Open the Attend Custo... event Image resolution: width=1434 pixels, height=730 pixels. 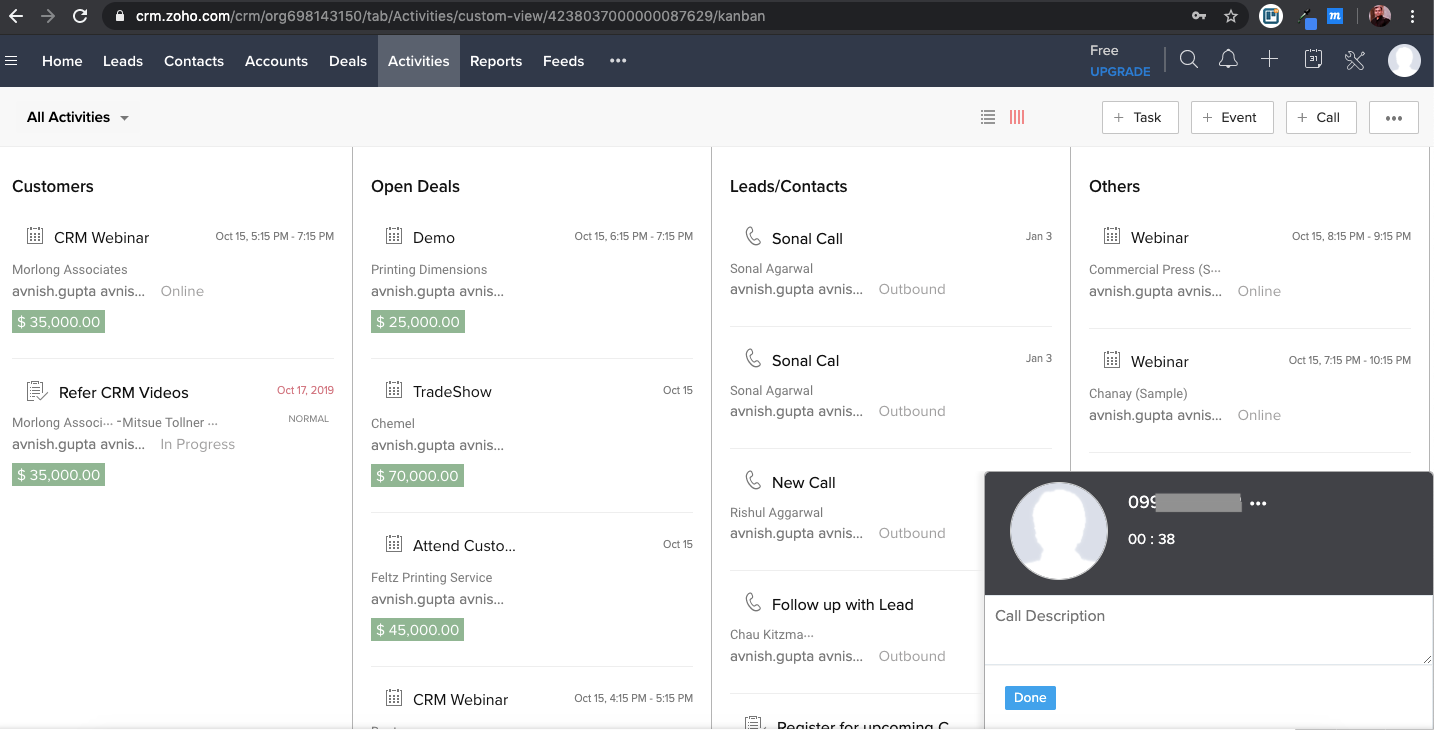[464, 546]
